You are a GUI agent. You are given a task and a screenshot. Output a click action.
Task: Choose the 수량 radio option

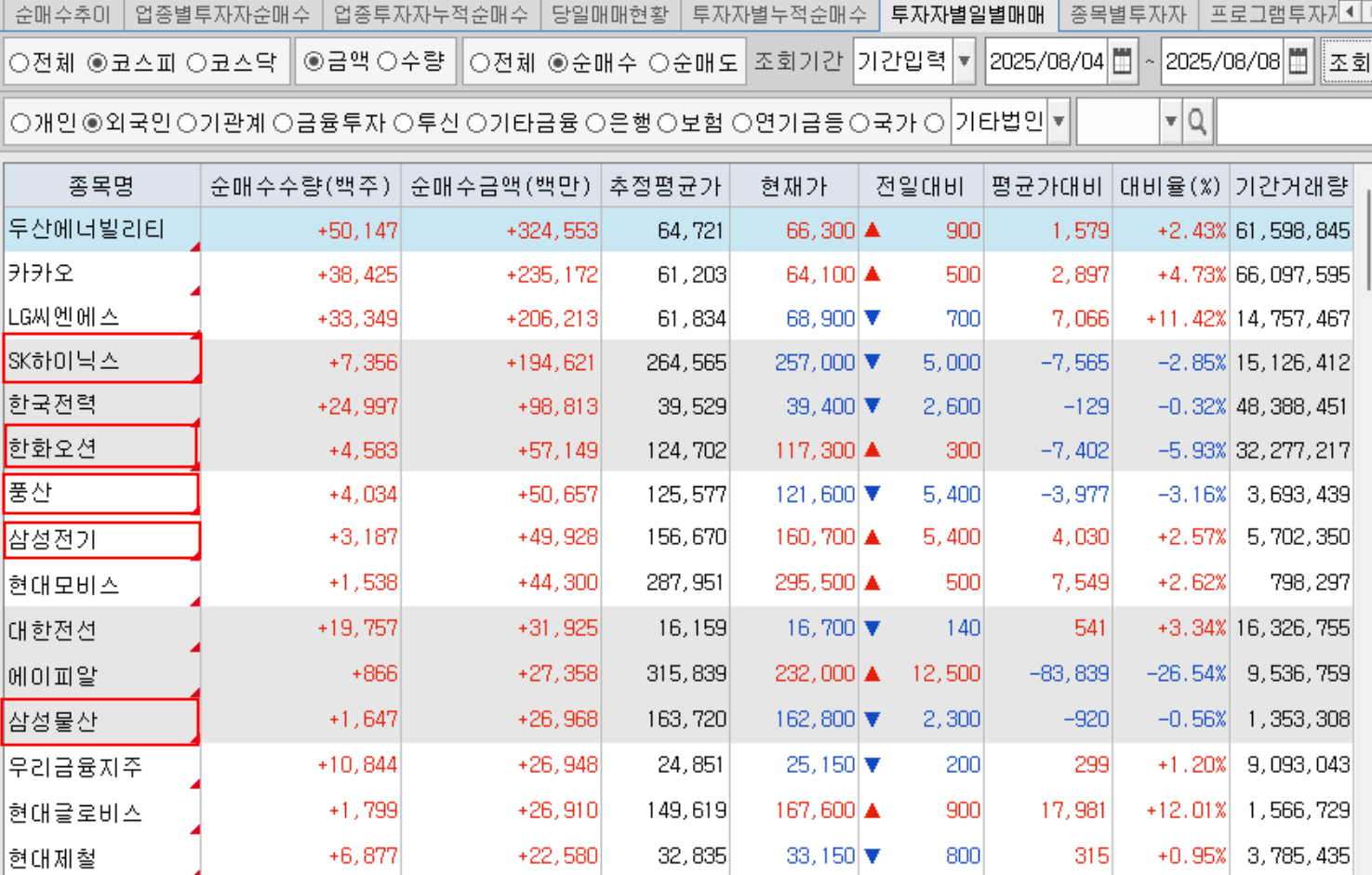(388, 62)
